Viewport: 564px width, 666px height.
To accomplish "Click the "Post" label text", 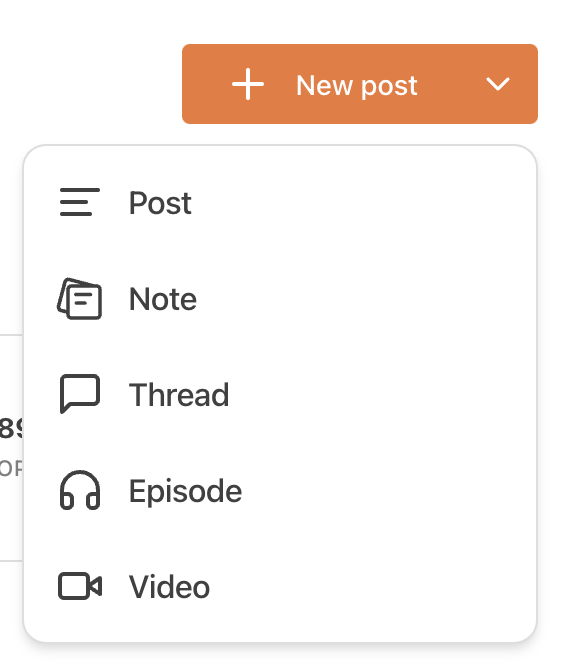I will click(160, 203).
